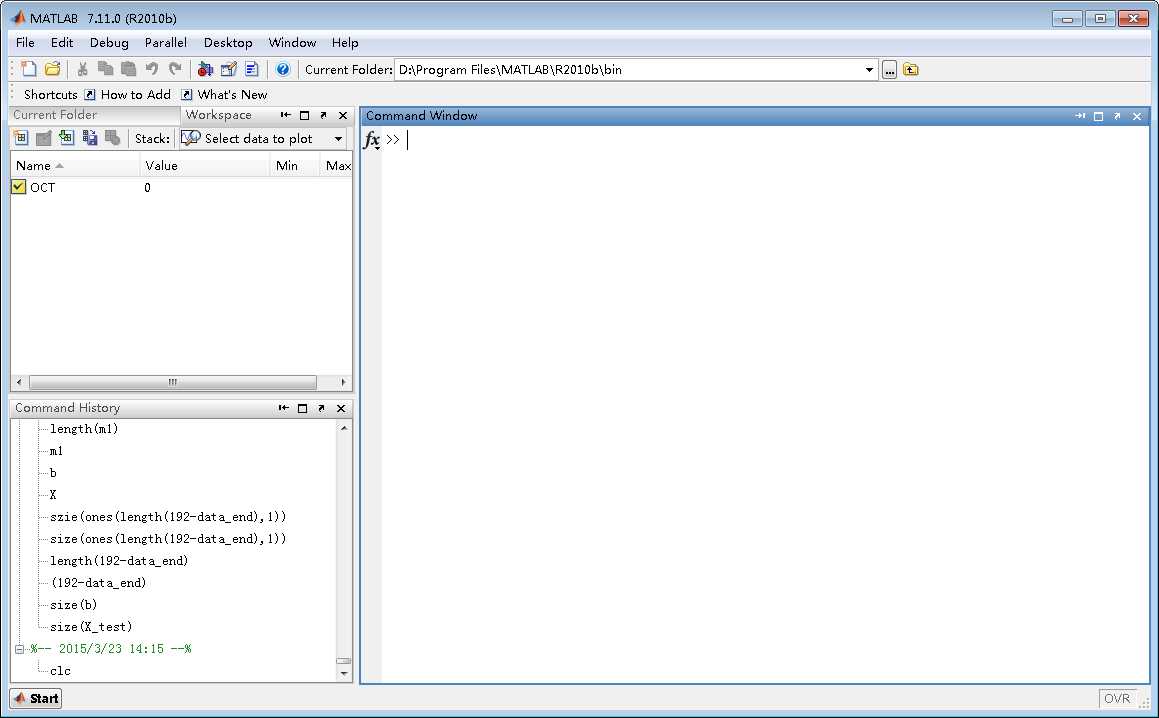Close the Workspace panel

[343, 115]
